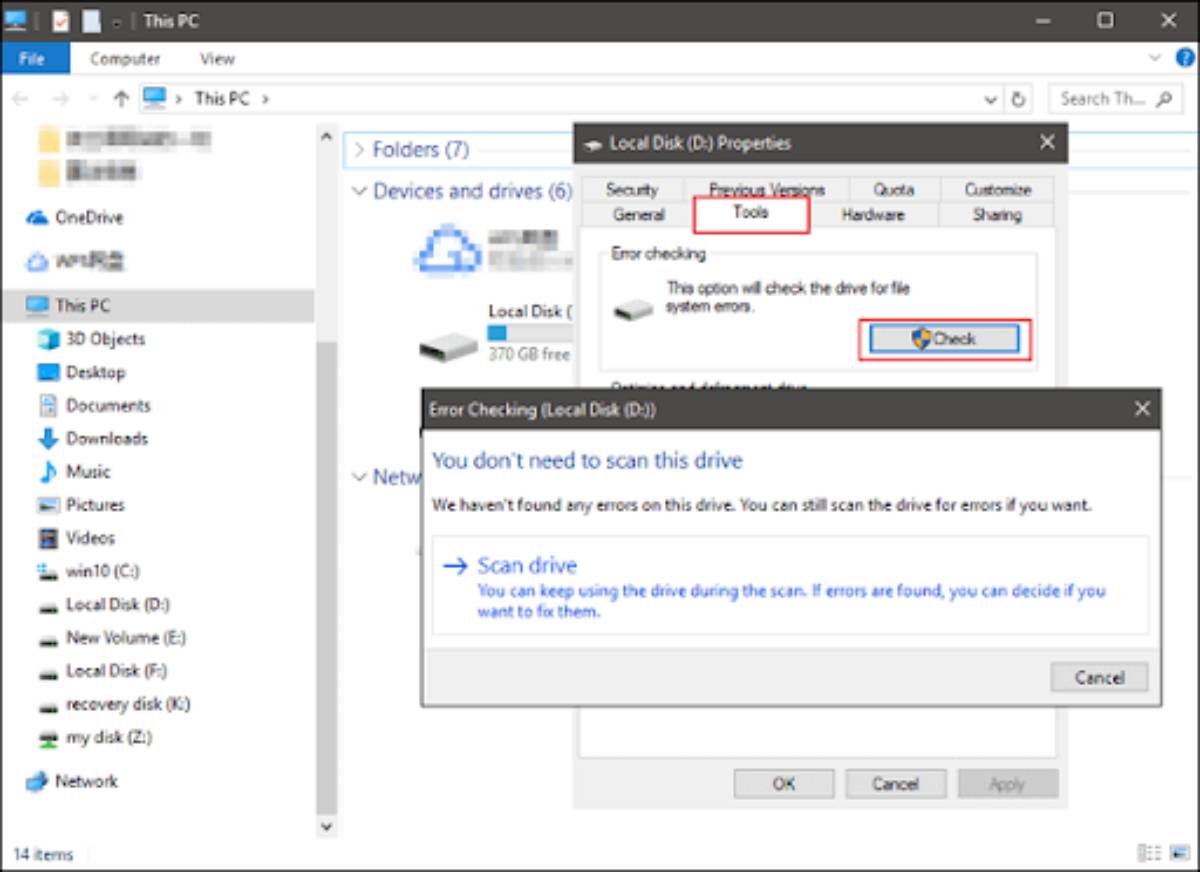The width and height of the screenshot is (1200, 872).
Task: Open Help with the blue question mark icon
Action: [1185, 58]
